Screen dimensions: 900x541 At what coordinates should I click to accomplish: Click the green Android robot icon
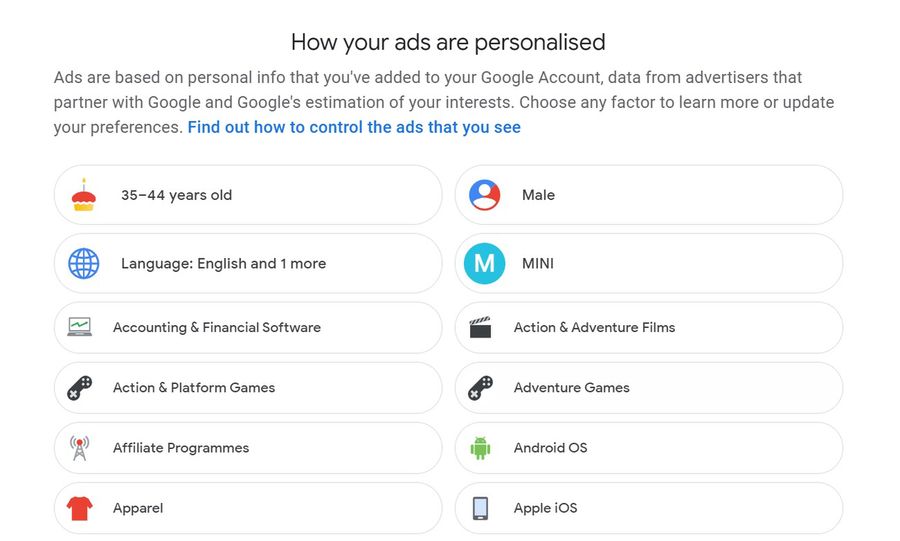click(x=480, y=448)
